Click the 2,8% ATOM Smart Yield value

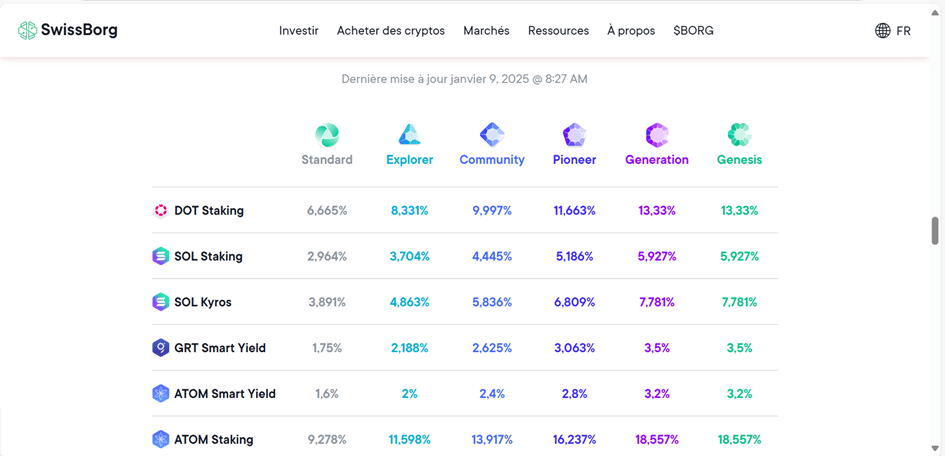pyautogui.click(x=574, y=394)
